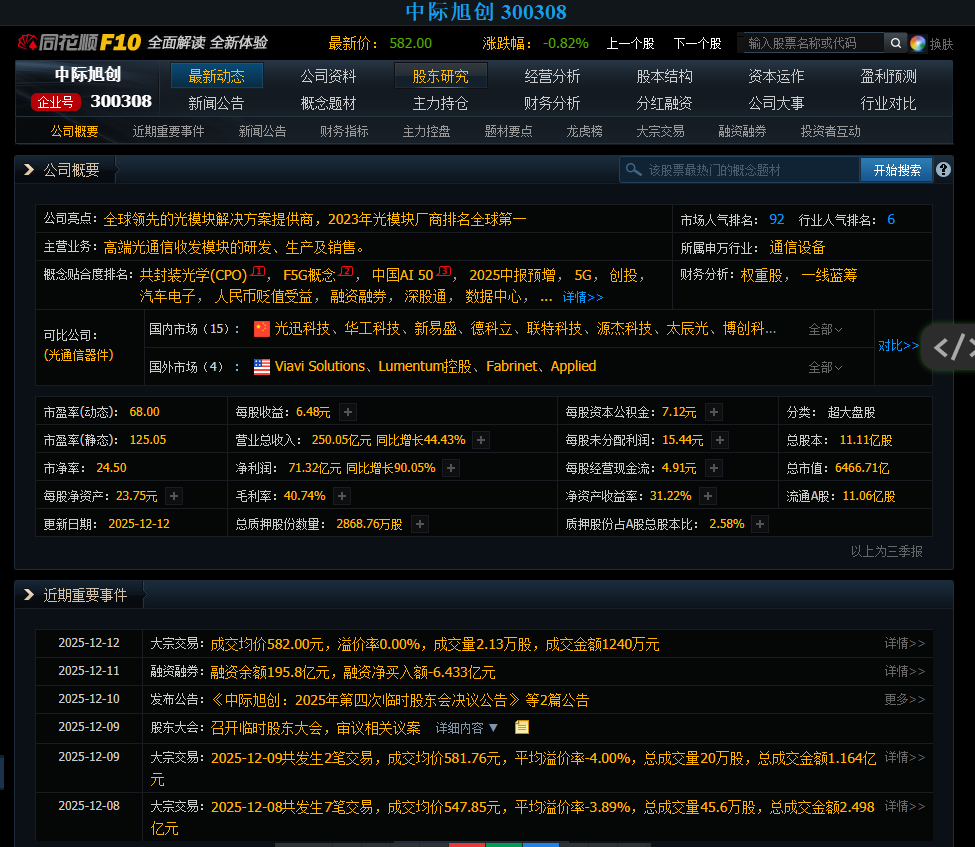Click the colorful 换肤 skin icon
The height and width of the screenshot is (847, 975).
[918, 43]
